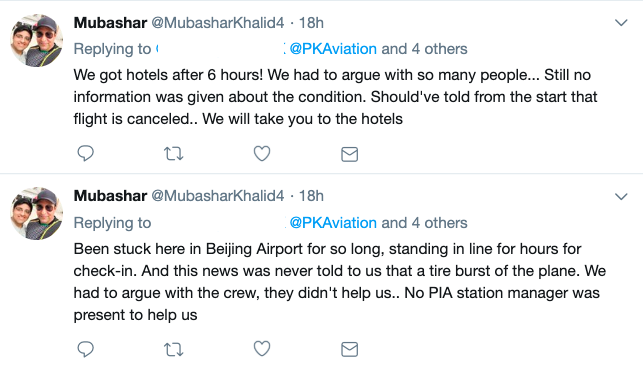Expand the second tweet's chevron options menu
Image resolution: width=643 pixels, height=368 pixels.
click(x=621, y=197)
